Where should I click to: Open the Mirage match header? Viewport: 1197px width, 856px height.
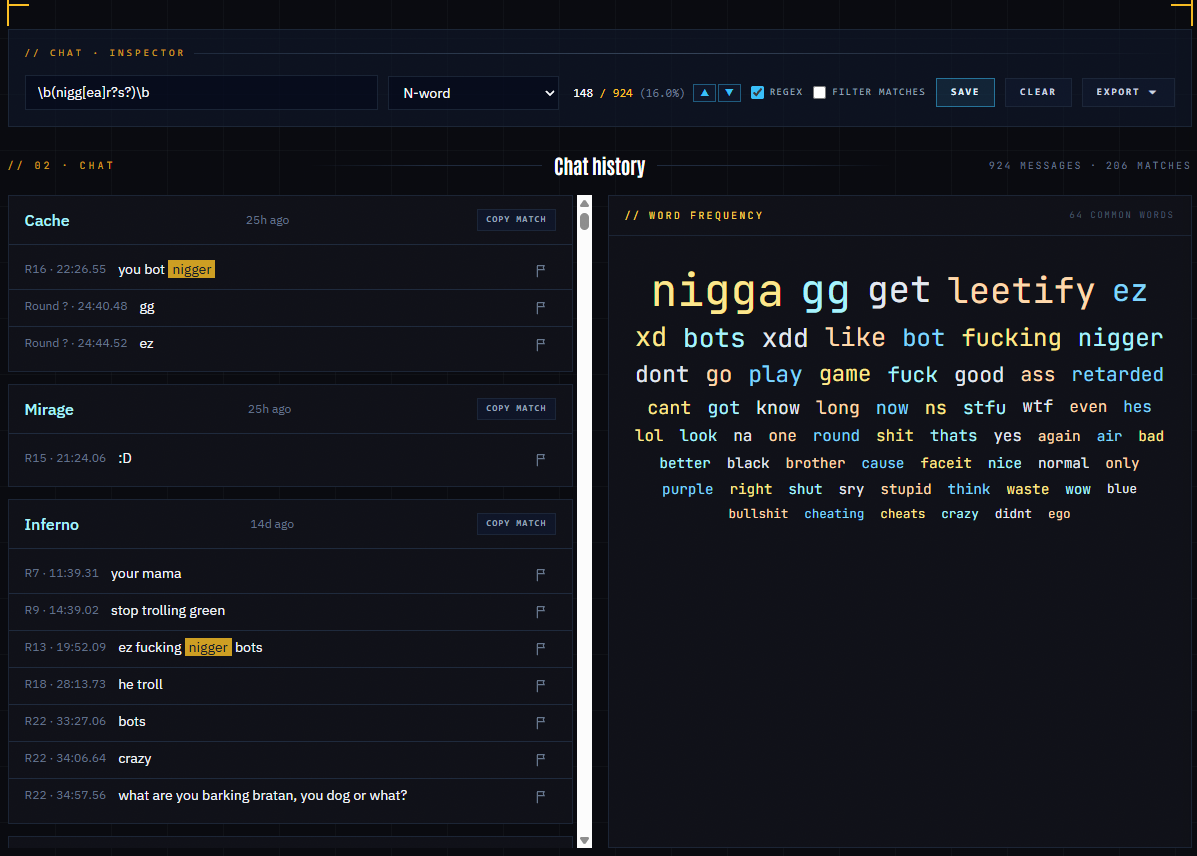[x=290, y=409]
